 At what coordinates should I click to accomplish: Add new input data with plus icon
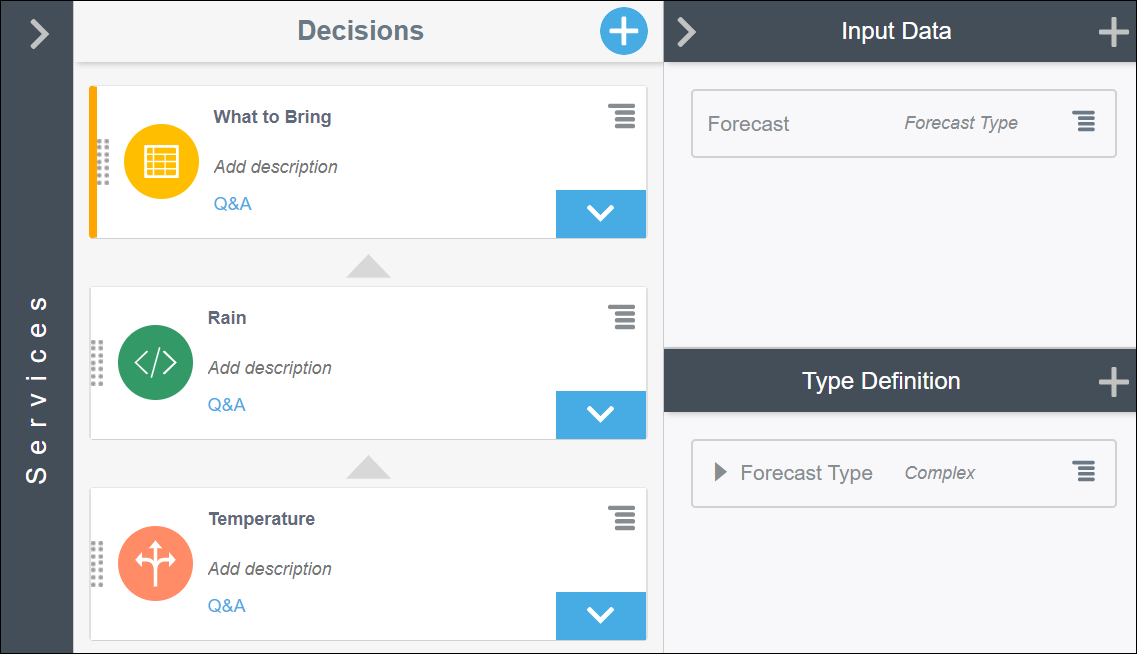1113,32
